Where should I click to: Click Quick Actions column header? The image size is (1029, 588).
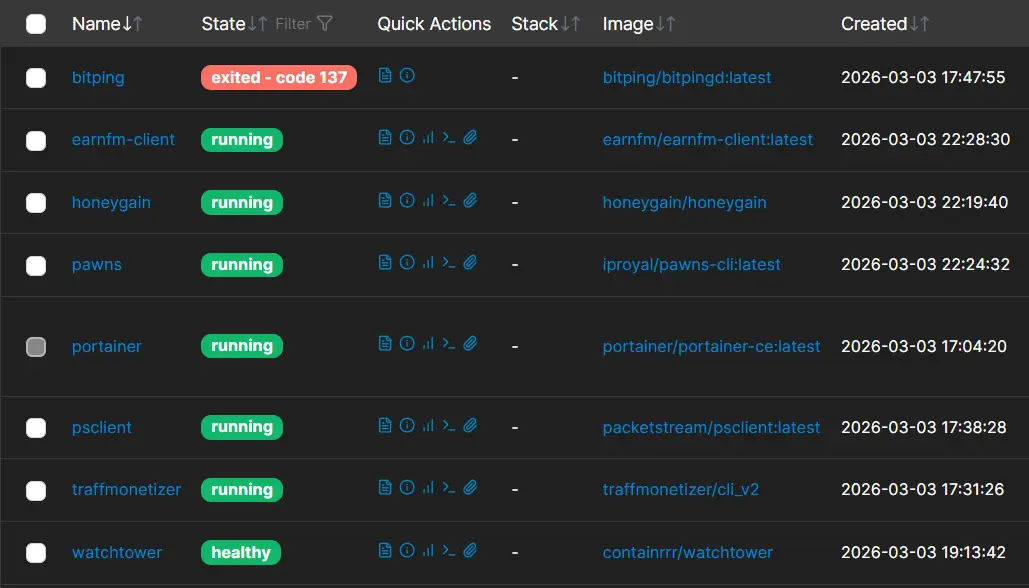434,24
